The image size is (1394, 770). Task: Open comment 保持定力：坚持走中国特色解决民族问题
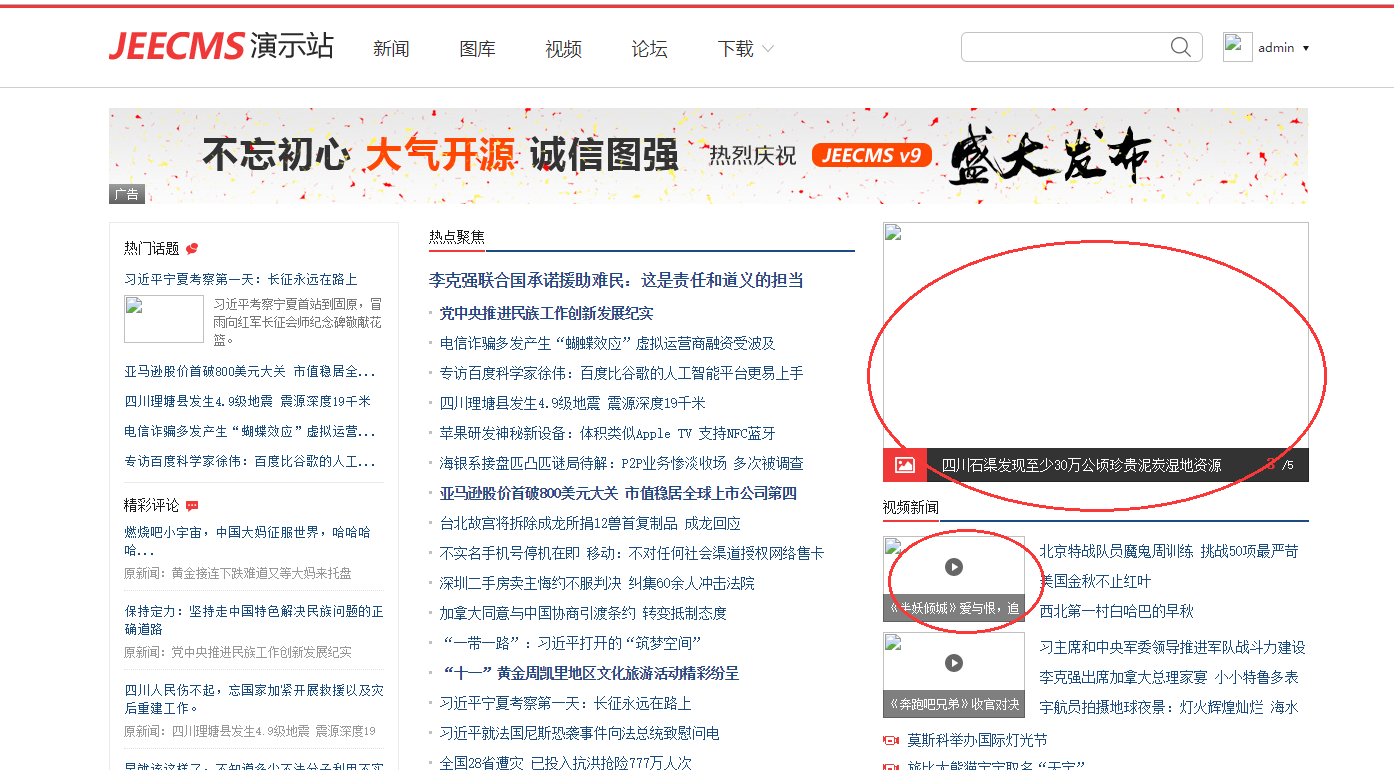[x=254, y=620]
